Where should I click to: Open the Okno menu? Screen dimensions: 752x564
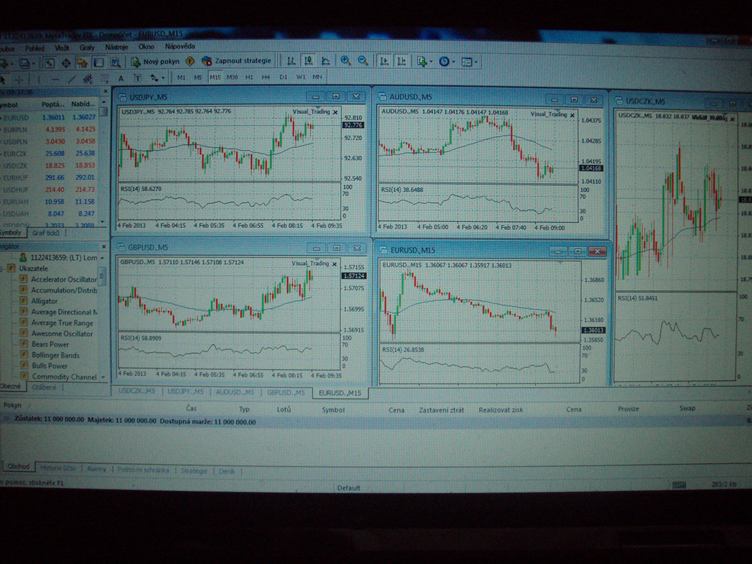[x=146, y=47]
